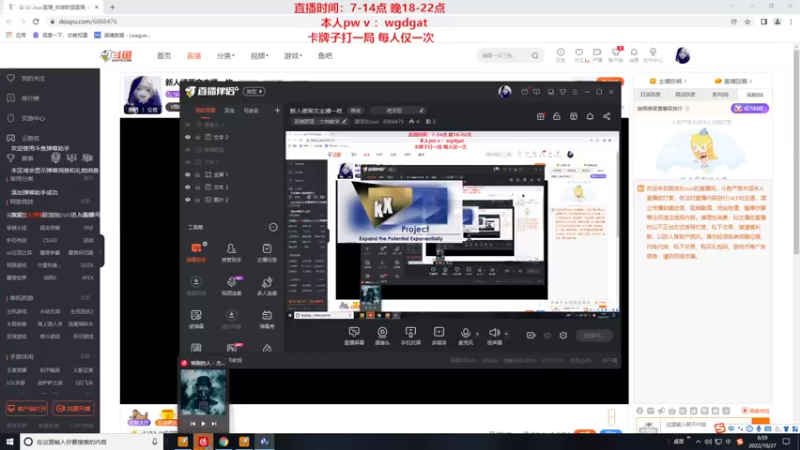Toggle the preview eye icon in bottom bar
Screen dimensions: 800x450
(x=547, y=335)
